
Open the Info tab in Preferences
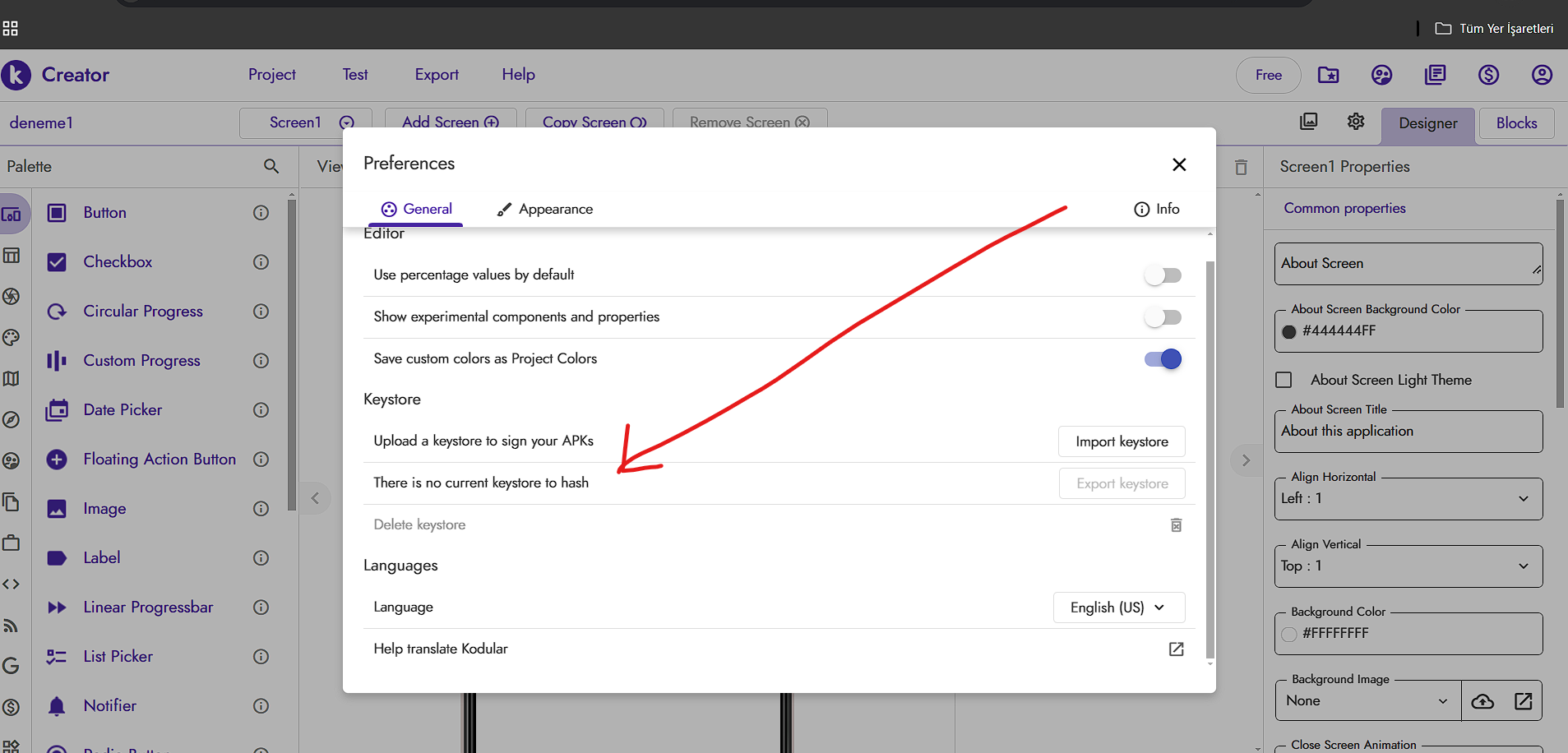point(1157,210)
